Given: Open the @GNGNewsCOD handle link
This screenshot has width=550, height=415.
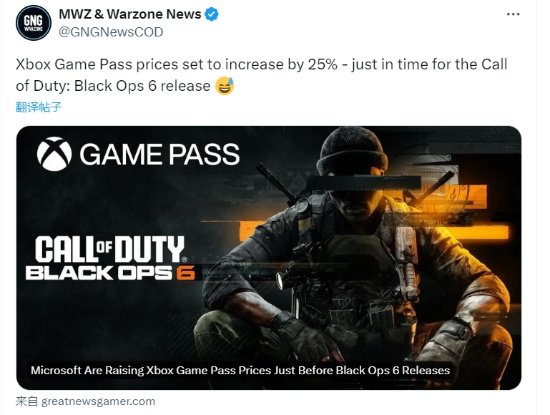Looking at the screenshot, I should point(111,32).
